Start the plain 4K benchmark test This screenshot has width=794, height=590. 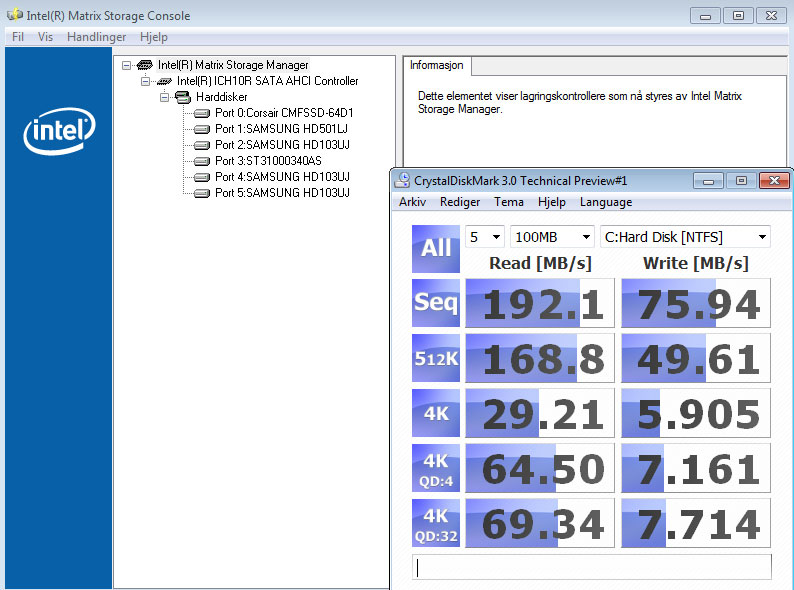click(x=436, y=413)
